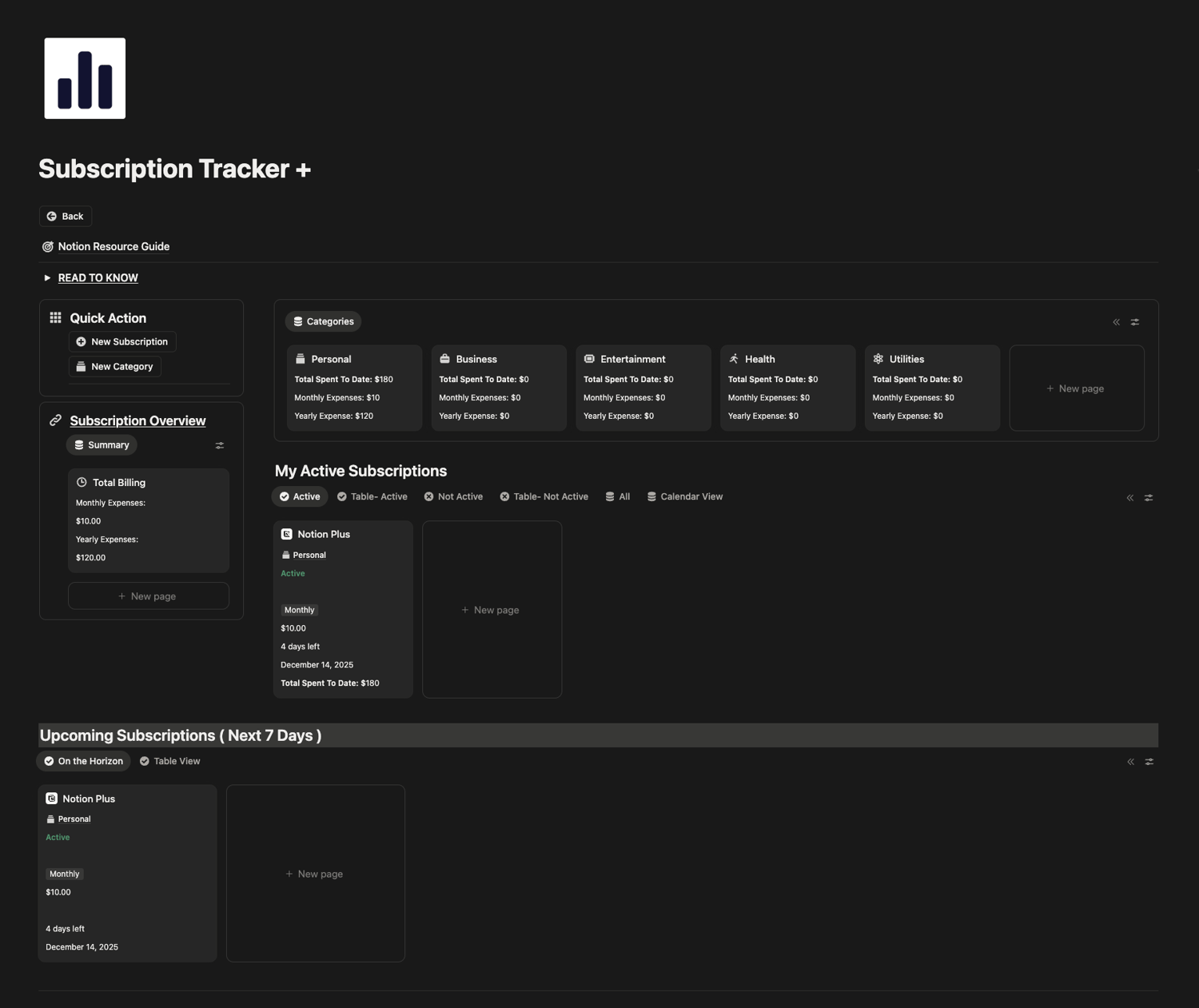Screen dimensions: 1199x1008
Task: Click the bar chart page icon
Action: pos(85,78)
